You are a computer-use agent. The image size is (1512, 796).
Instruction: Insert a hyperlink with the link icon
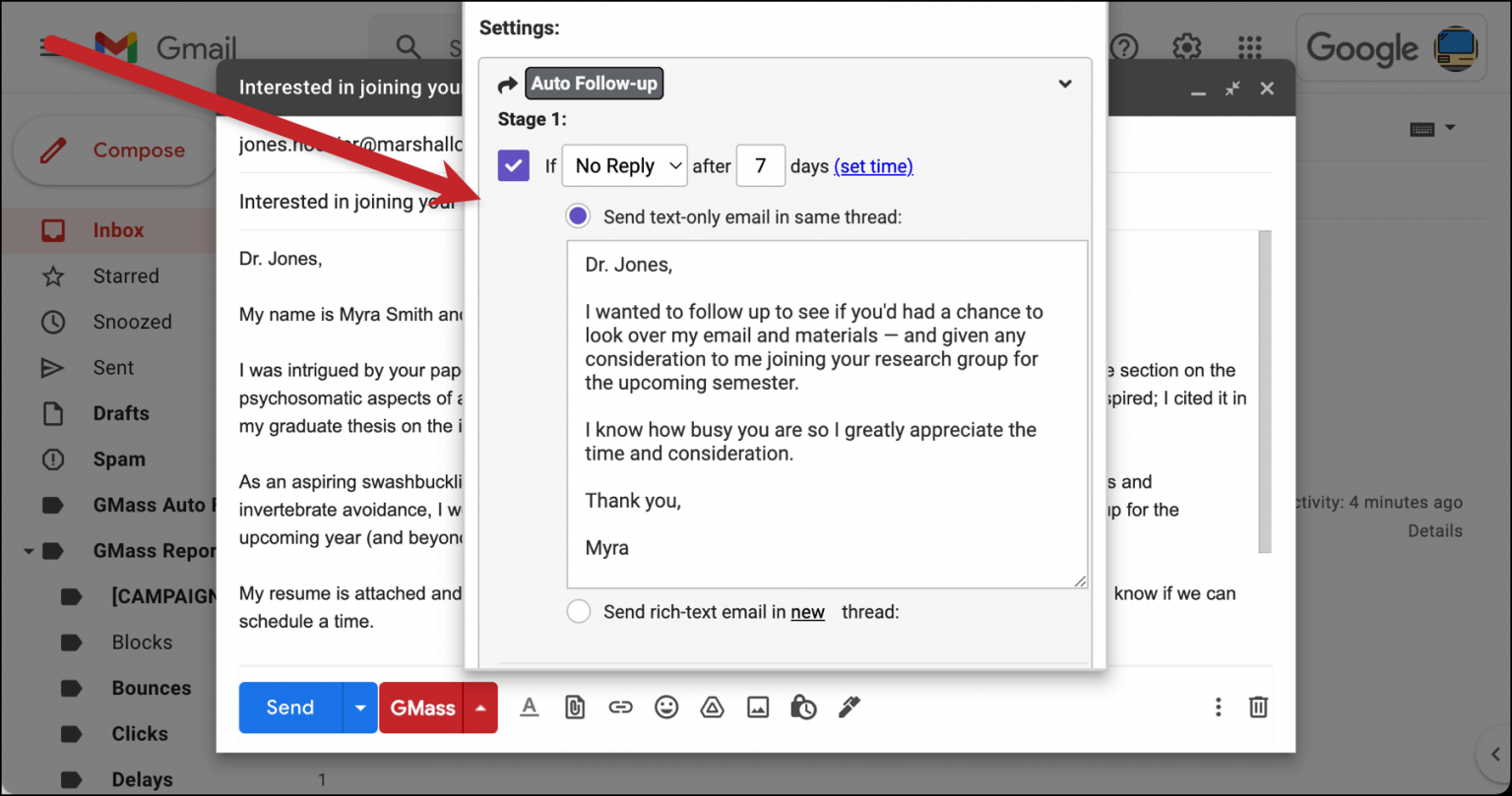click(620, 707)
